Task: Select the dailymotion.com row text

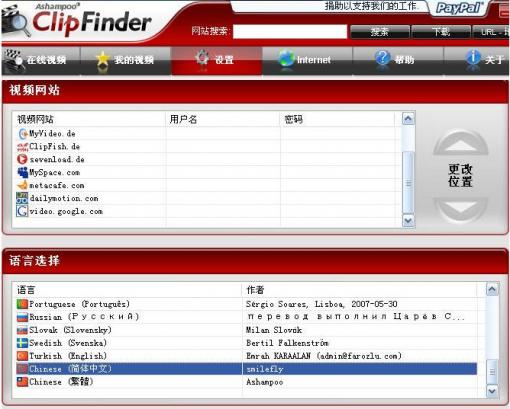Action: 64,198
